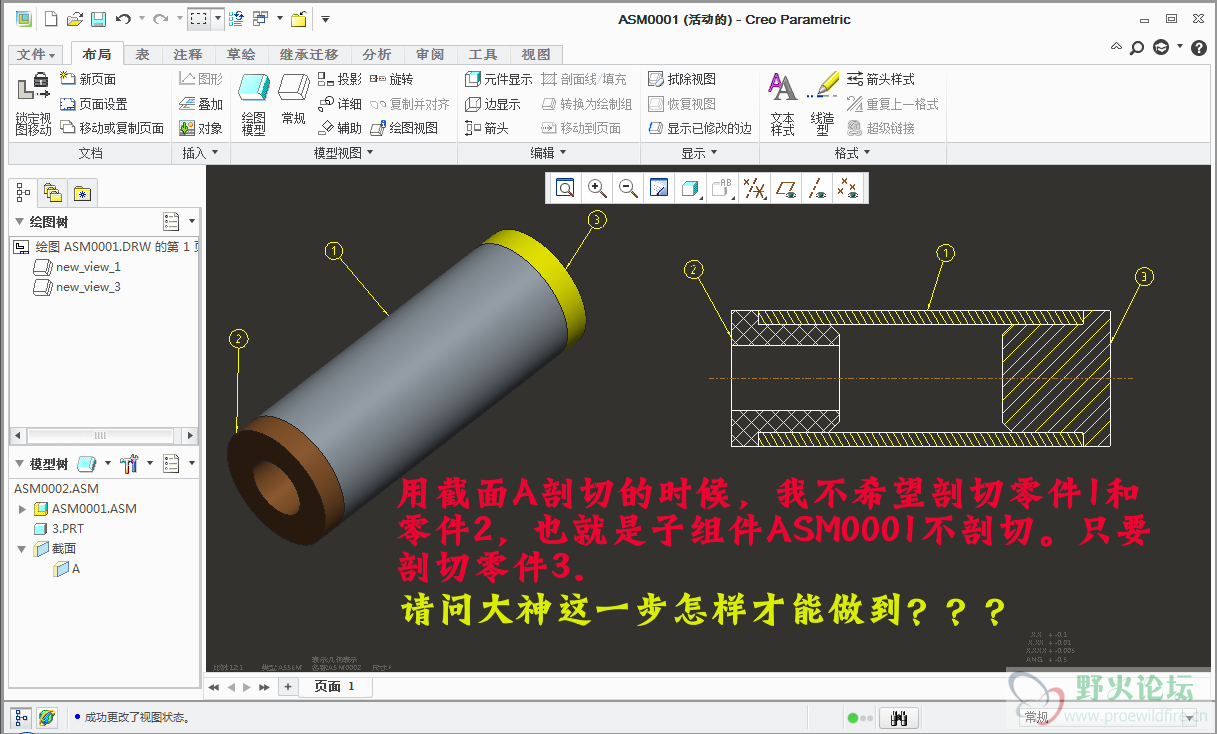Open command search magnifier icon

pyautogui.click(x=1137, y=47)
